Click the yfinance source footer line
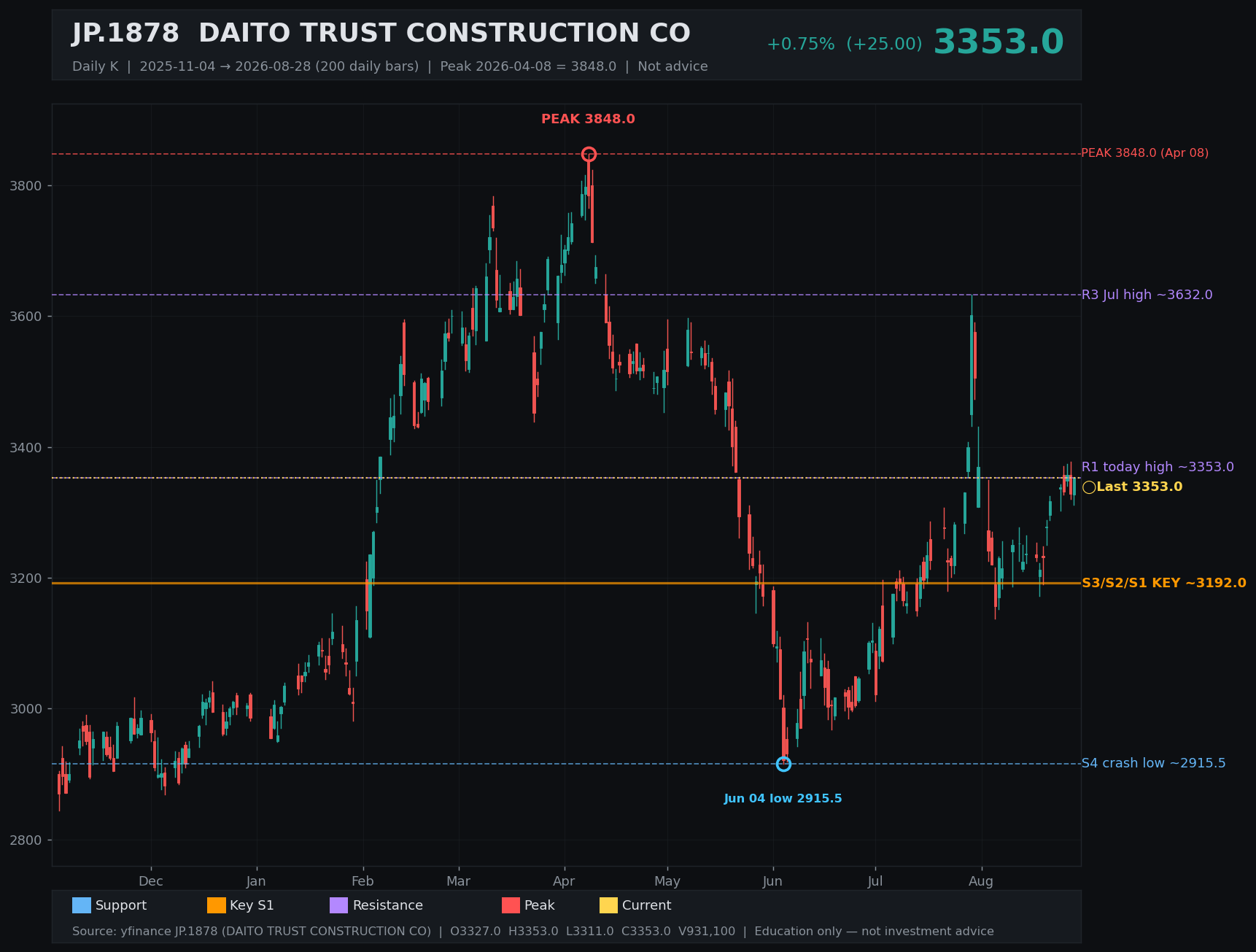The height and width of the screenshot is (952, 1256). tap(532, 932)
